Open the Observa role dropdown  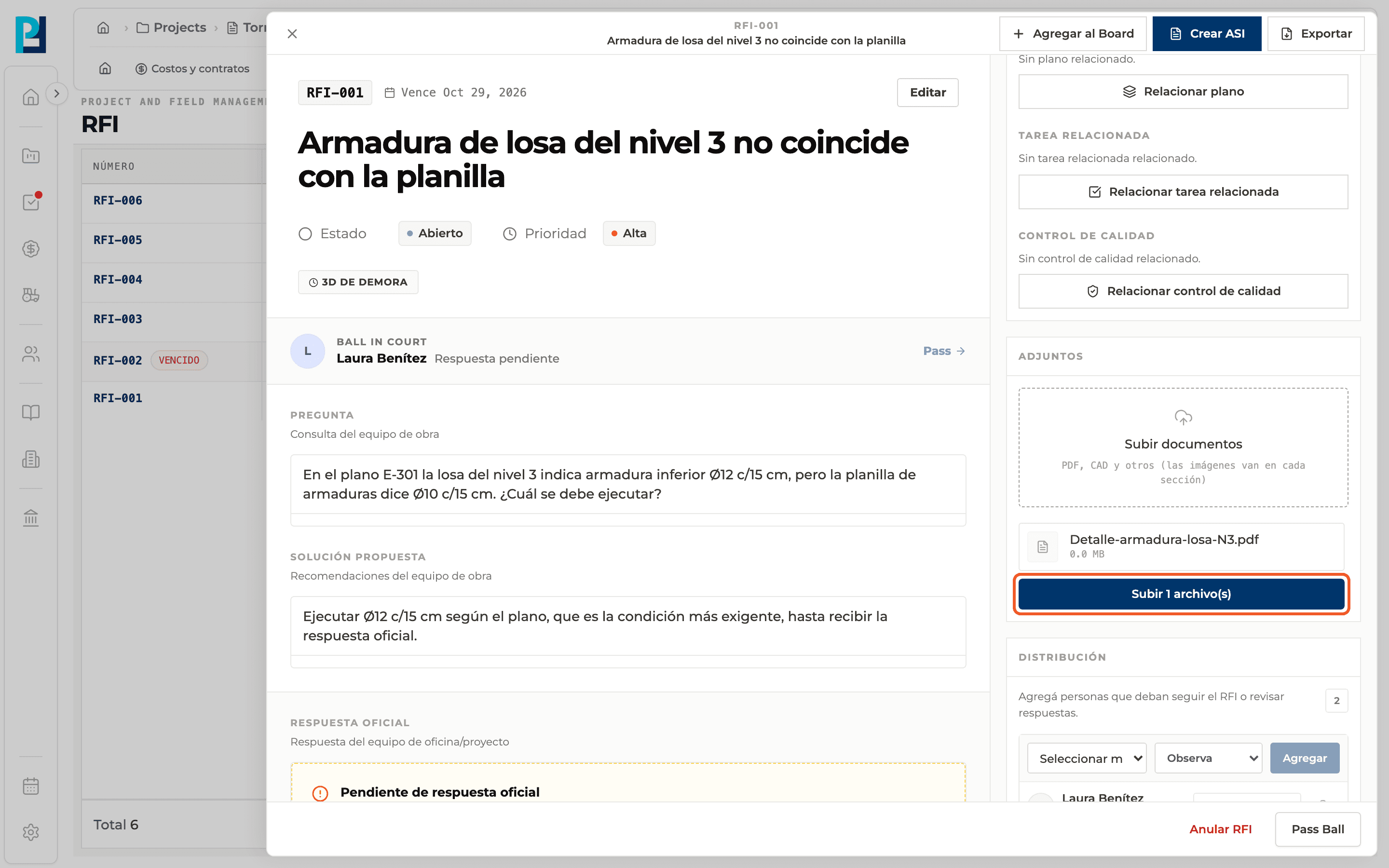(x=1208, y=758)
